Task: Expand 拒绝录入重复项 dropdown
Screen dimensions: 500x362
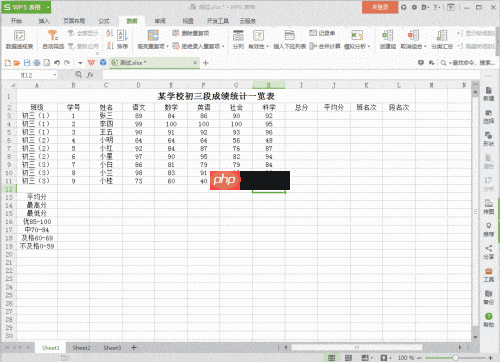Action: point(223,46)
